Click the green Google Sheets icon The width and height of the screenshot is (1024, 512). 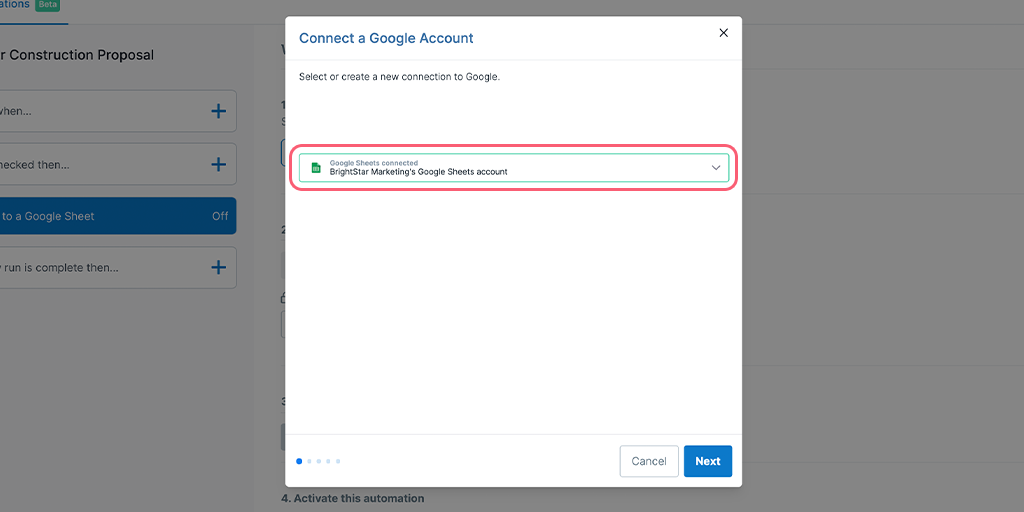pos(316,168)
